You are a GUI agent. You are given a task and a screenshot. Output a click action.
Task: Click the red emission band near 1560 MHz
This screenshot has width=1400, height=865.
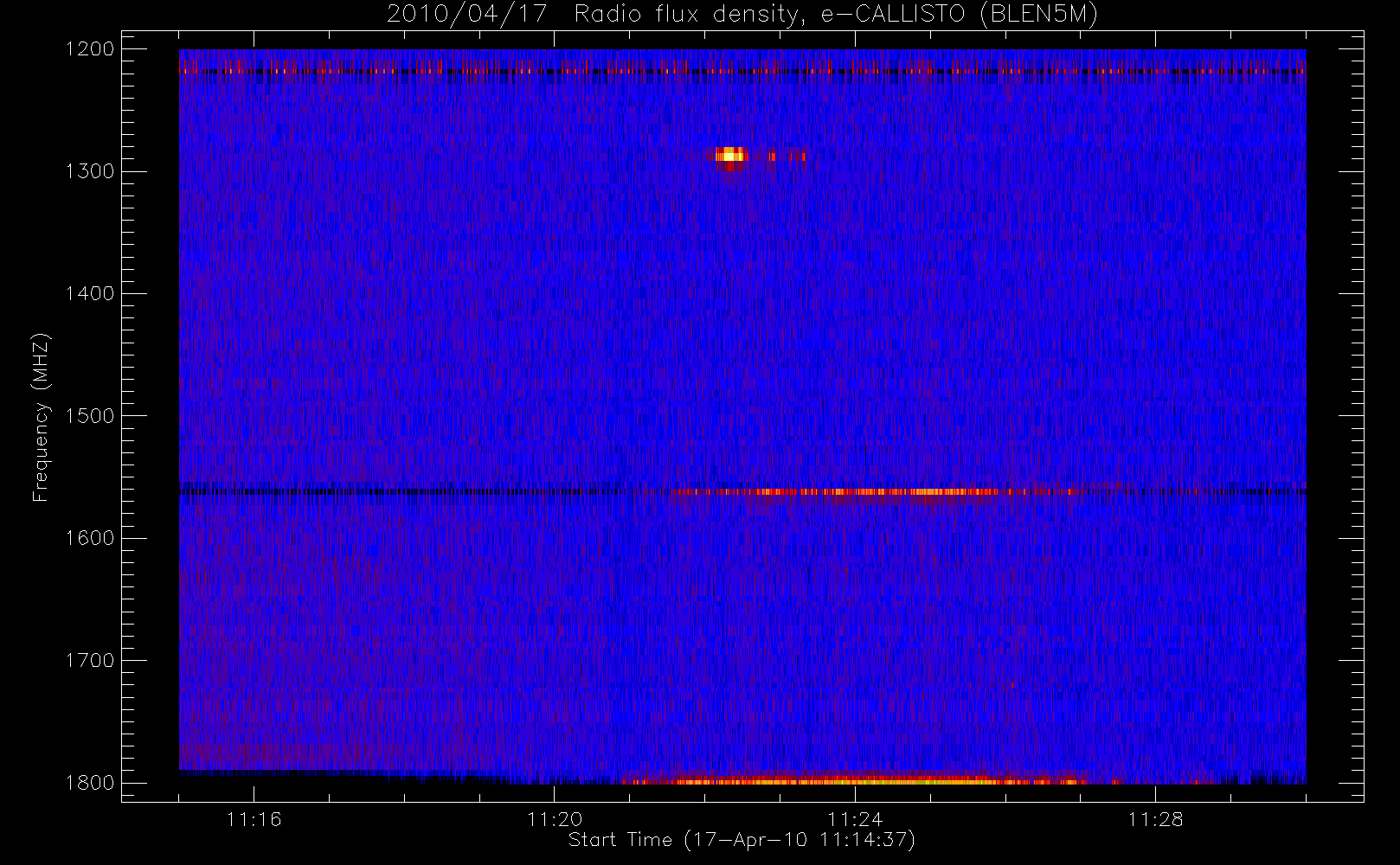874,492
